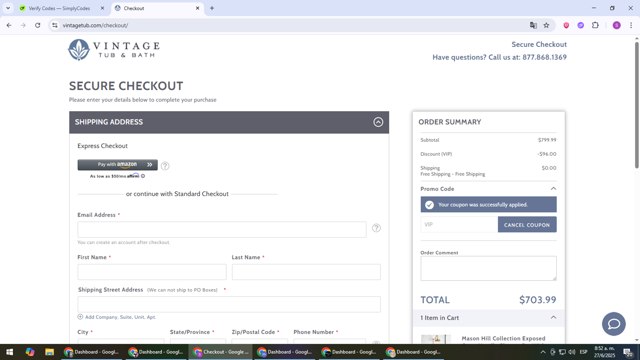
Task: Open a new browser tab
Action: click(x=212, y=8)
